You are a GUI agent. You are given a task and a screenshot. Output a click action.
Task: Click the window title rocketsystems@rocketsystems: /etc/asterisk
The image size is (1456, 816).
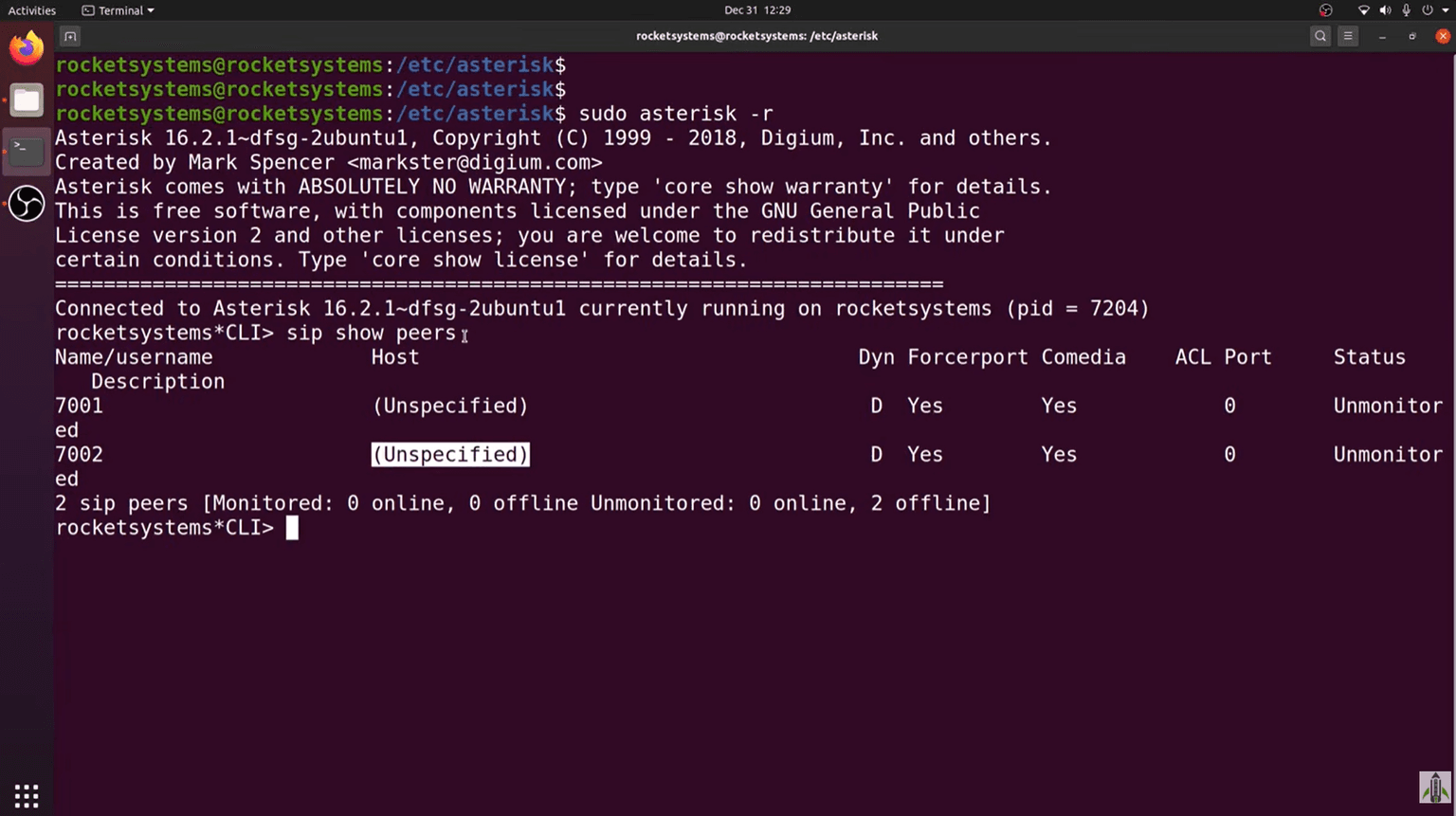pyautogui.click(x=756, y=36)
